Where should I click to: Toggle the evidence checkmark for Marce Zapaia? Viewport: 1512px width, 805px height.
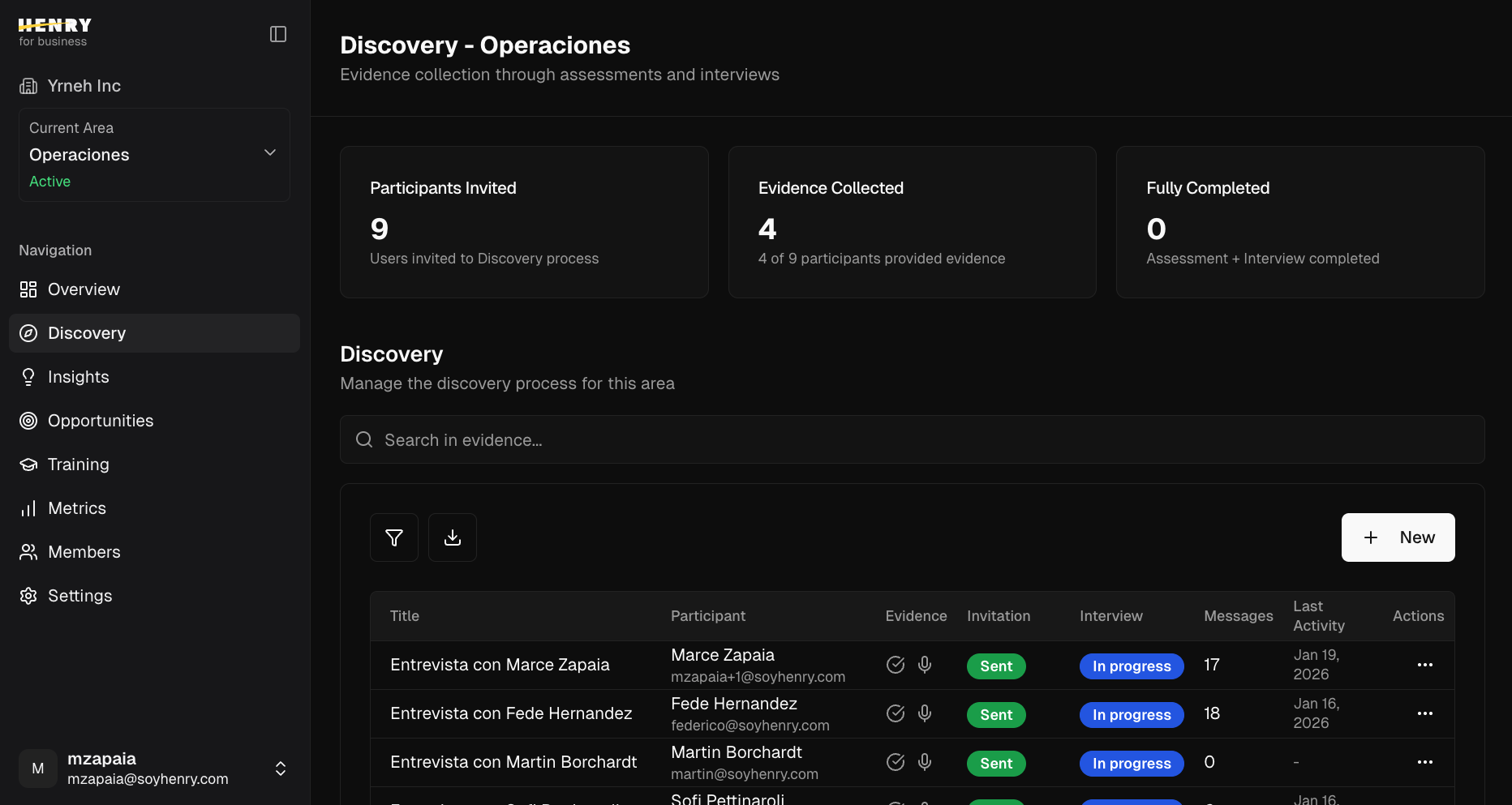coord(896,665)
